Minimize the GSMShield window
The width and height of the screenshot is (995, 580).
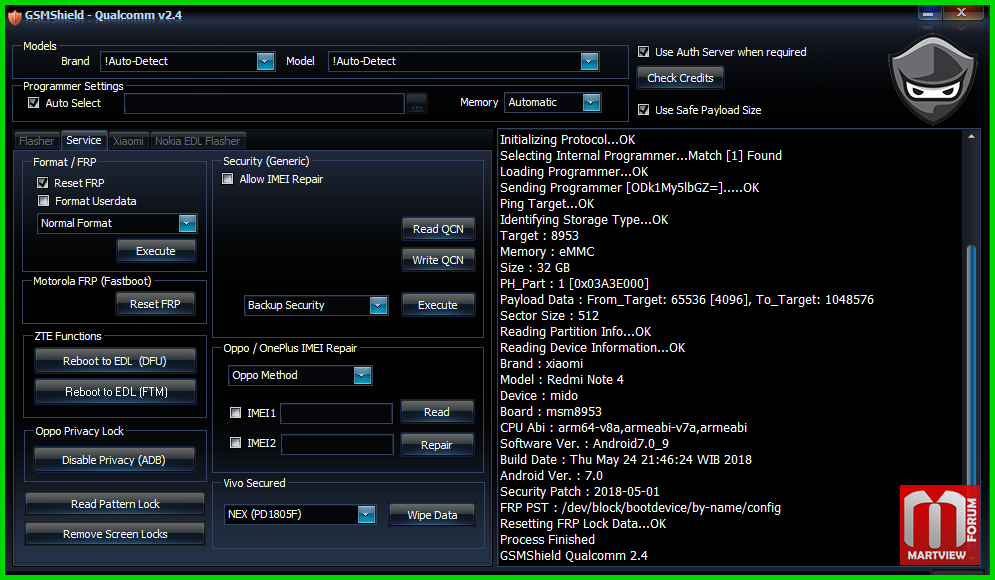(x=928, y=12)
